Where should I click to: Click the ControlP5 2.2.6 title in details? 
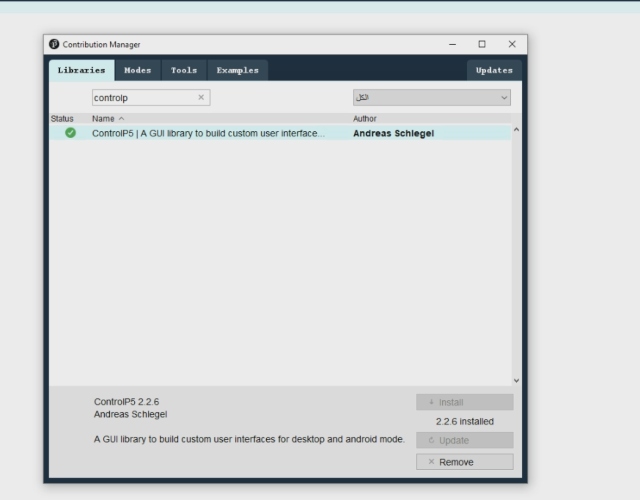[127, 402]
